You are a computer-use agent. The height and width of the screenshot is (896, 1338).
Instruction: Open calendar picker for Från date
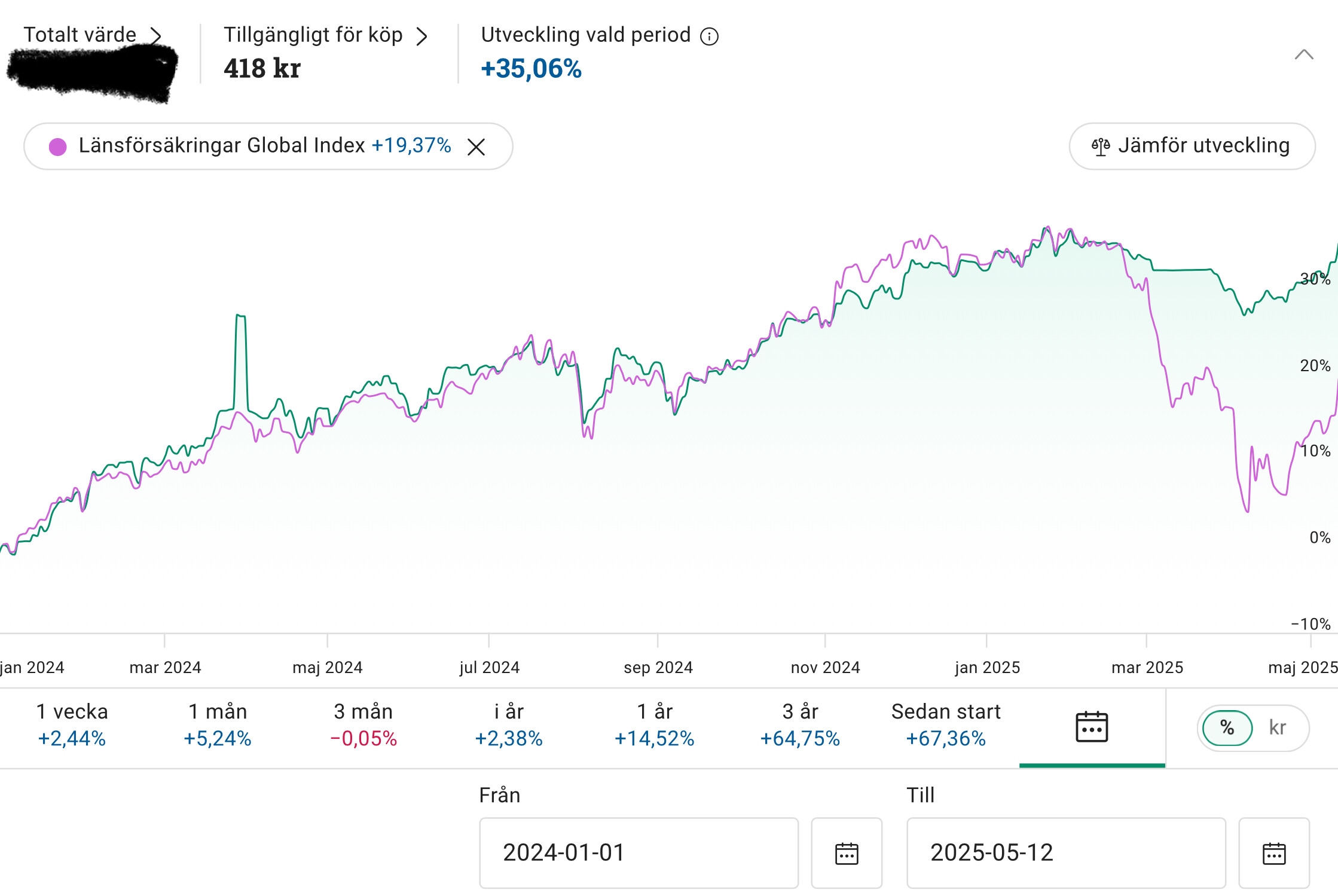(x=846, y=853)
